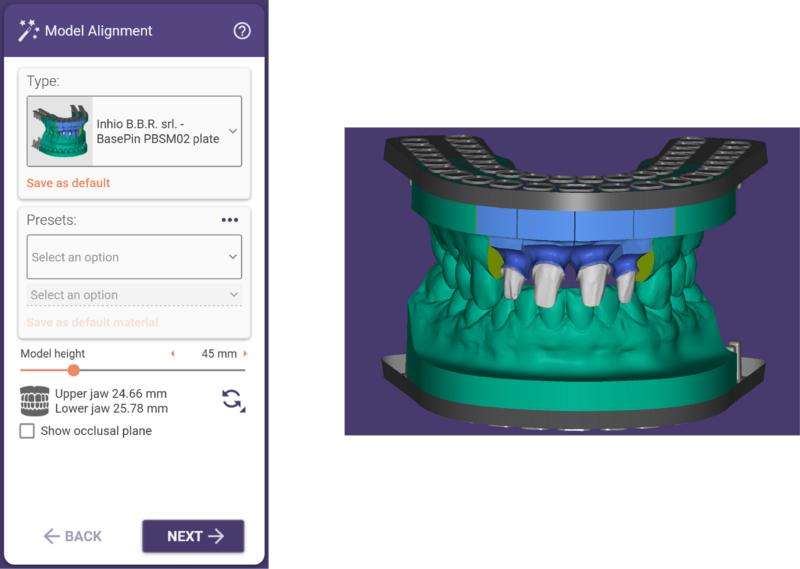Screen dimensions: 800x569
Task: Click the Inhio B.B.R. srl. plate name
Action: 158,131
